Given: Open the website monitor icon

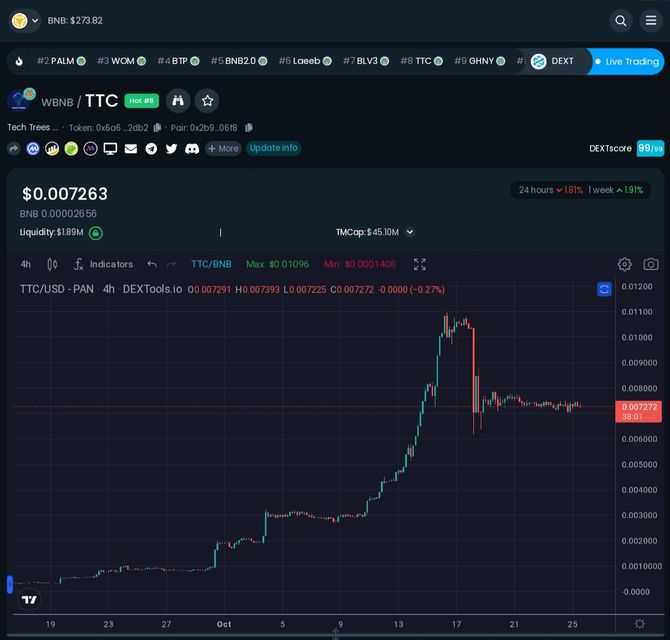Looking at the screenshot, I should pos(110,149).
